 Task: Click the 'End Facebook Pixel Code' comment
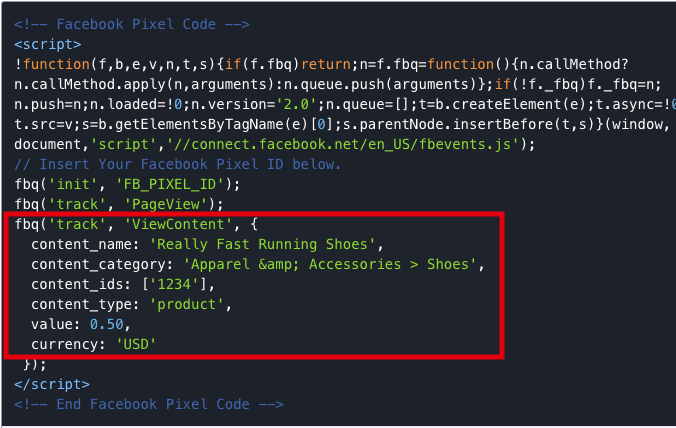pyautogui.click(x=149, y=404)
